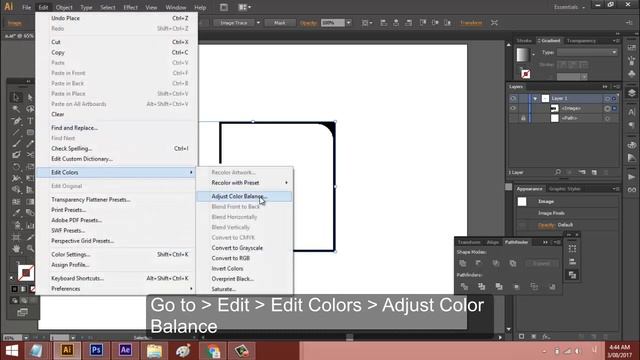Image resolution: width=640 pixels, height=360 pixels.
Task: Select the Rotate tool
Action: point(16,167)
